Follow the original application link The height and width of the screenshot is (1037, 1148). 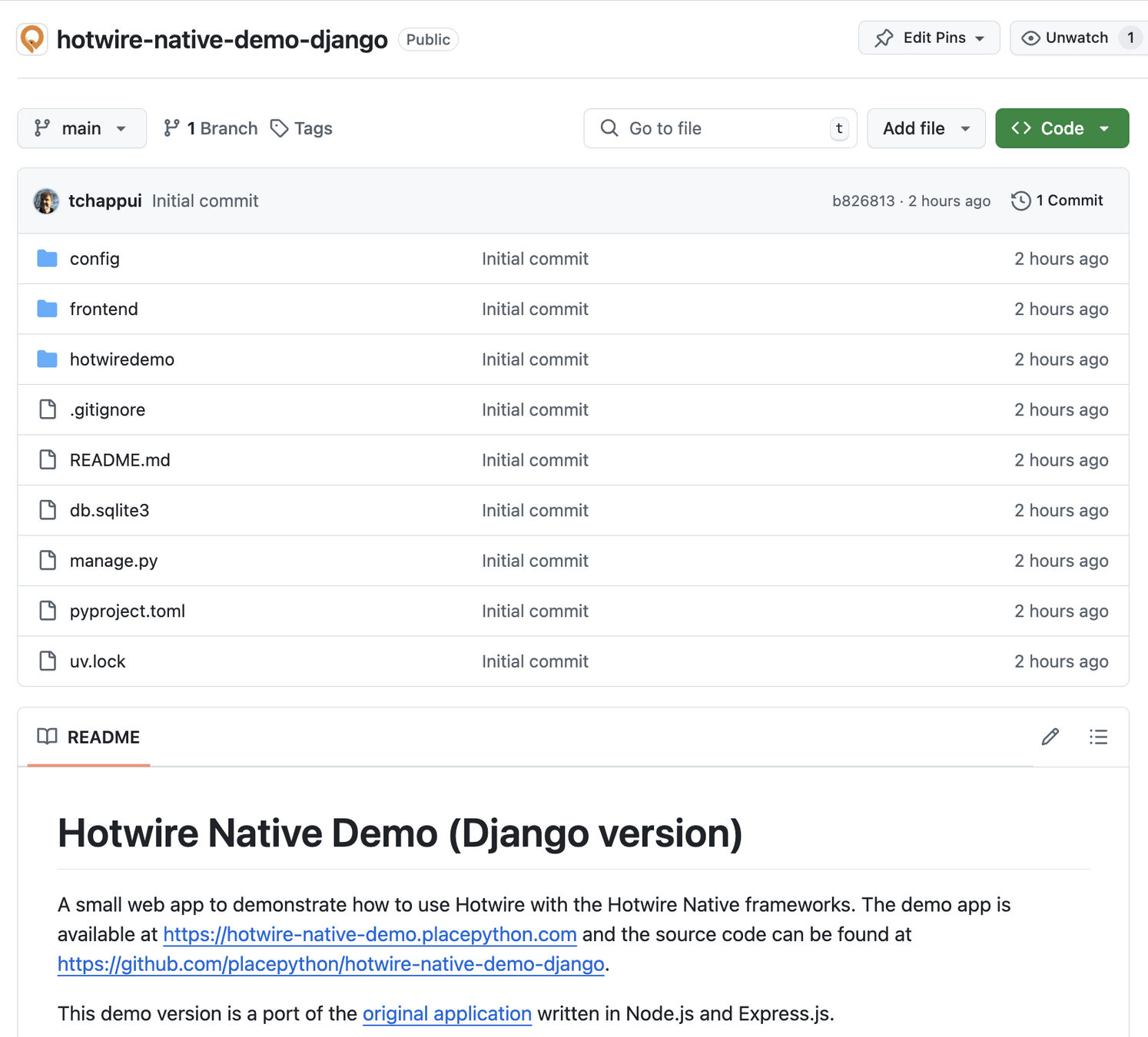click(x=447, y=1014)
